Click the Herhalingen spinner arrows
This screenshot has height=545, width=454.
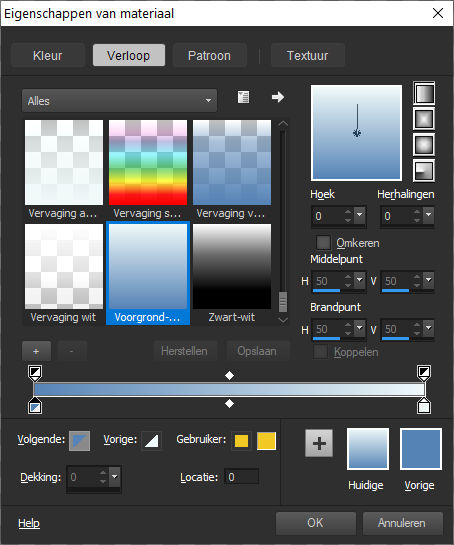(x=417, y=215)
